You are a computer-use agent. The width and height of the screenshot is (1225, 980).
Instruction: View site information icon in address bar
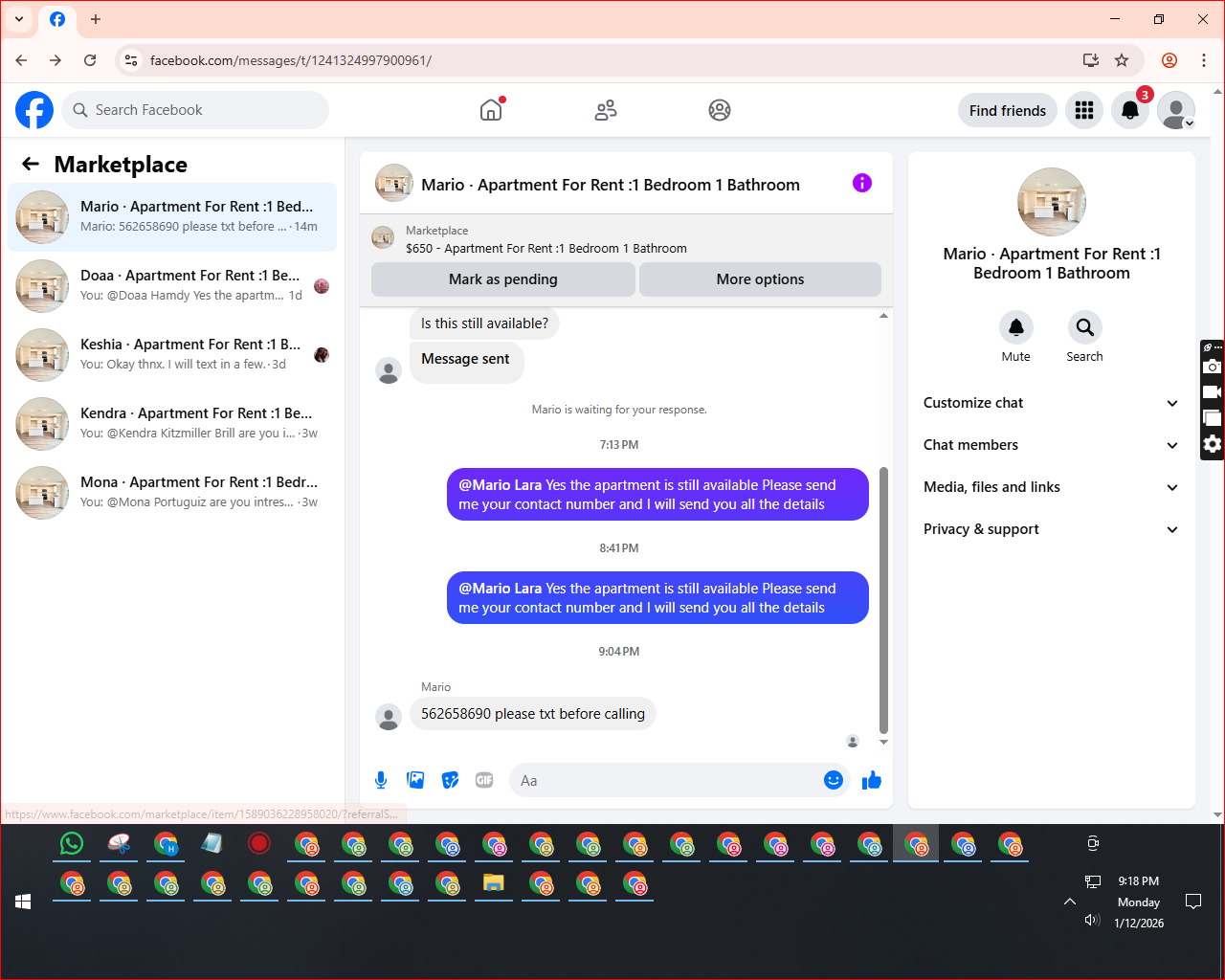(131, 60)
